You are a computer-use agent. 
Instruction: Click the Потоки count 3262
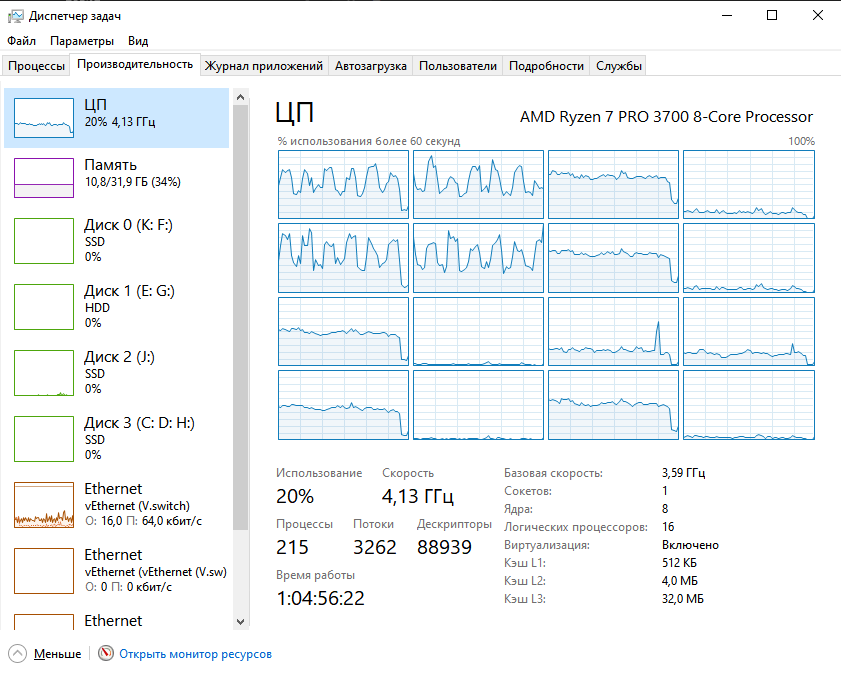pyautogui.click(x=374, y=547)
